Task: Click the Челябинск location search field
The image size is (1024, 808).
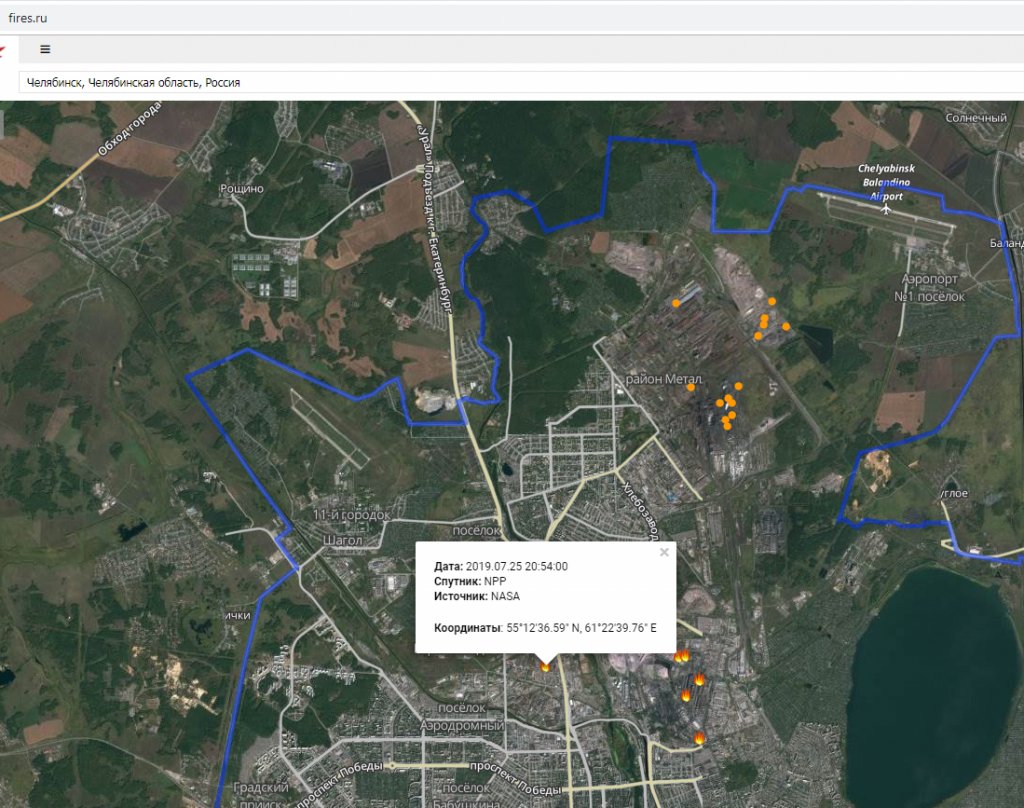Action: (x=400, y=82)
